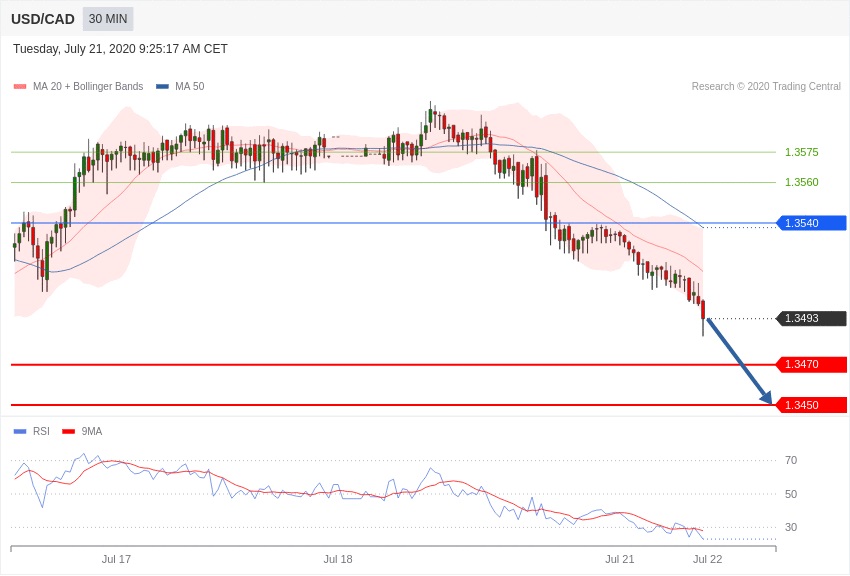
Task: Toggle the RSI legend label
Action: pyautogui.click(x=41, y=432)
